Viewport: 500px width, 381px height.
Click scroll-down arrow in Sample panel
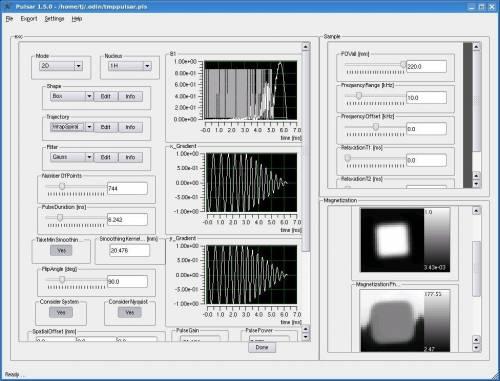coord(476,184)
